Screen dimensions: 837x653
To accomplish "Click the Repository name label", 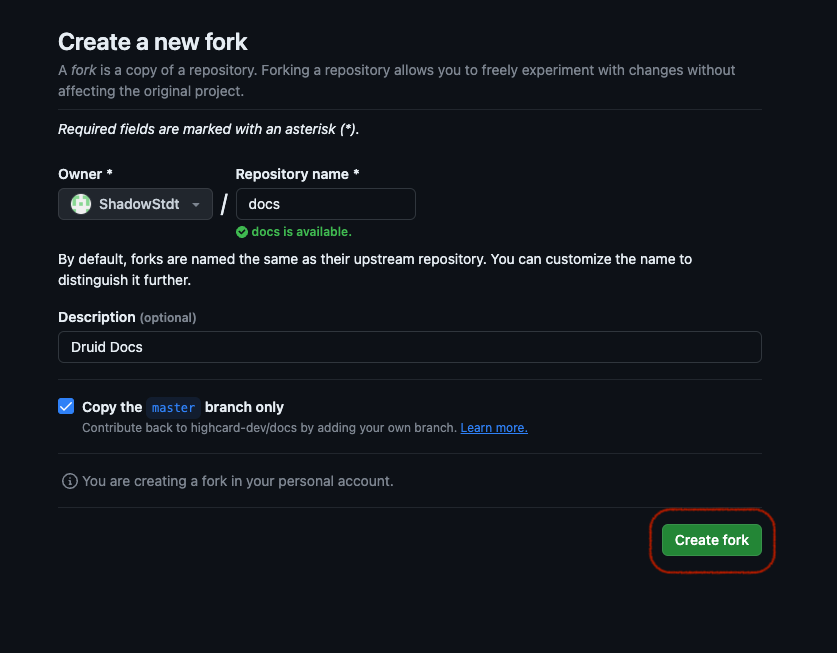I will click(296, 174).
